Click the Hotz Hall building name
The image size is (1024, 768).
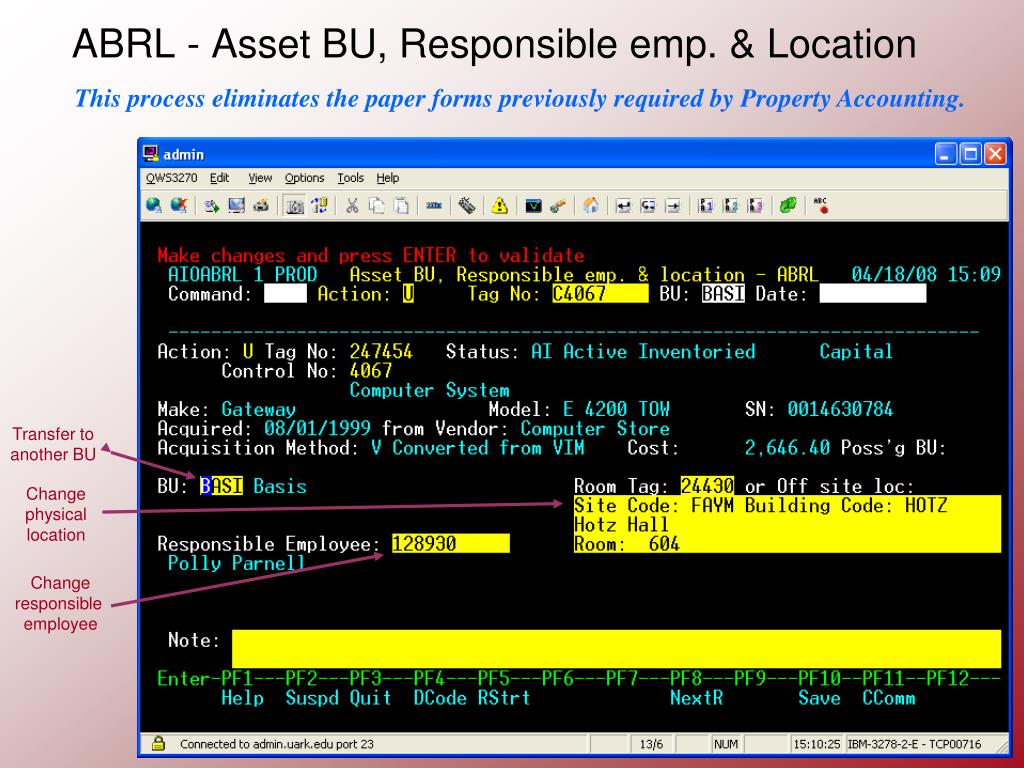621,524
